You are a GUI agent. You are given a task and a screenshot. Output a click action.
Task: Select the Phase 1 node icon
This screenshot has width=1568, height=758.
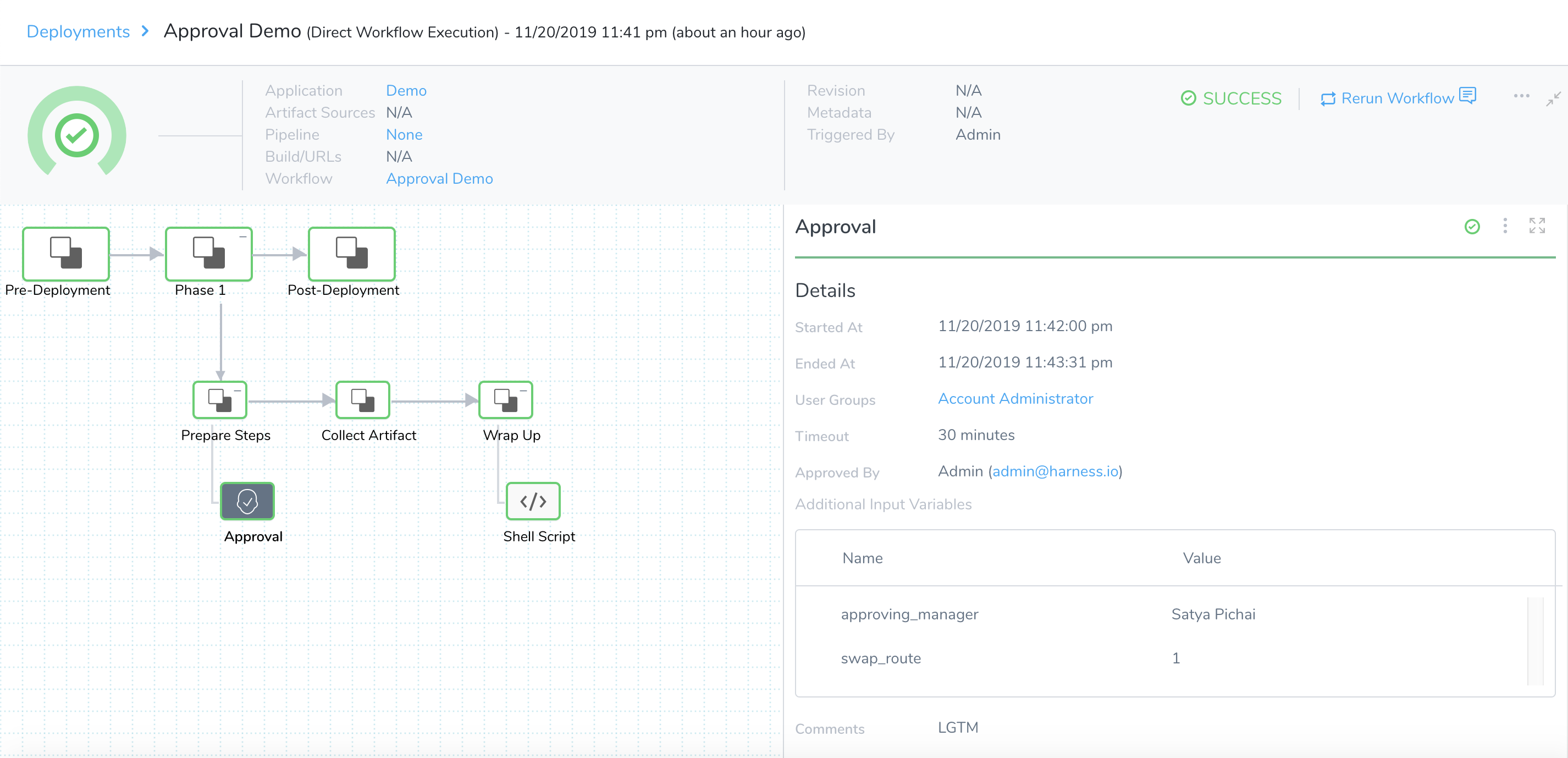209,253
